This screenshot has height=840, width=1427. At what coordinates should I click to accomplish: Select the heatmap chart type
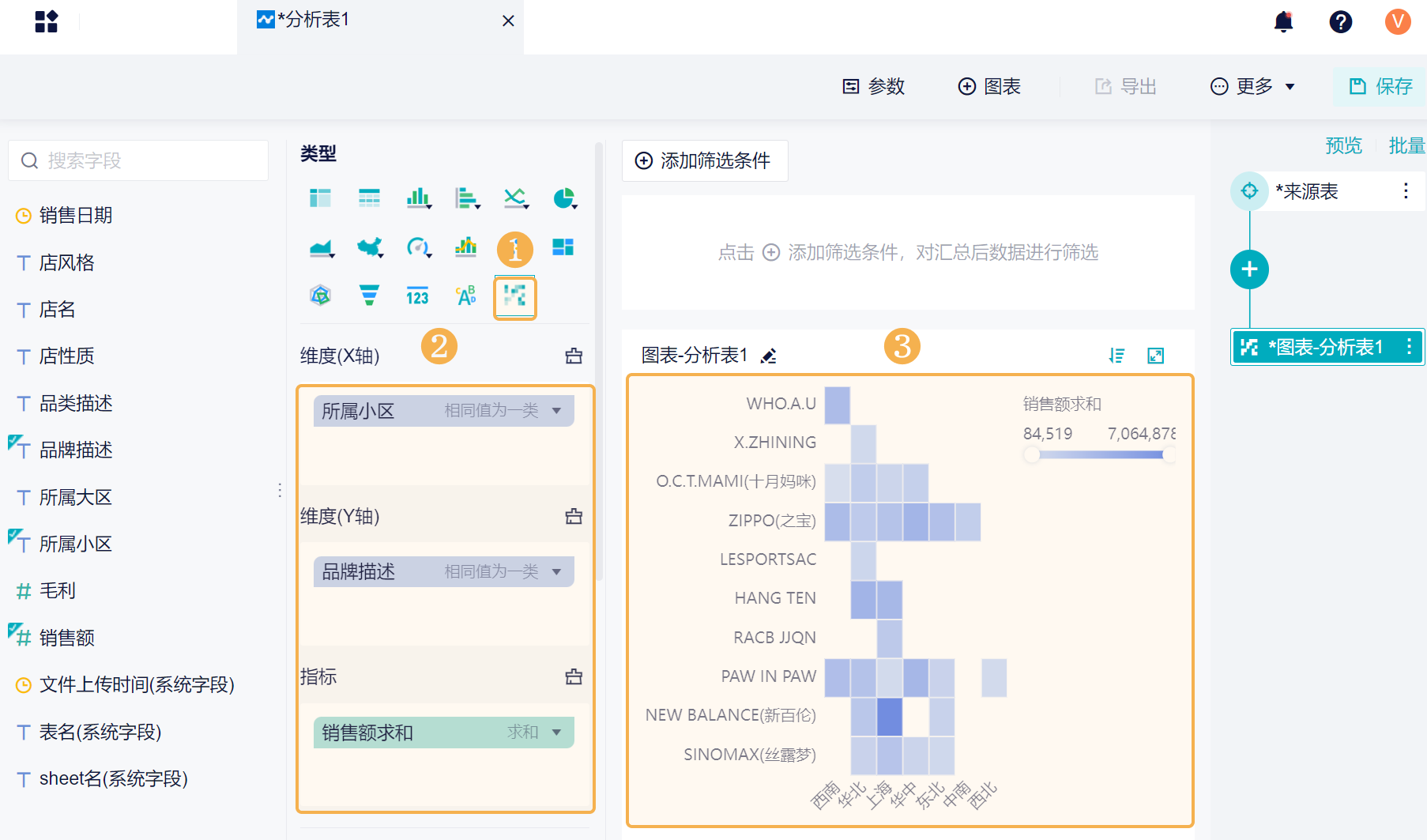(x=515, y=297)
